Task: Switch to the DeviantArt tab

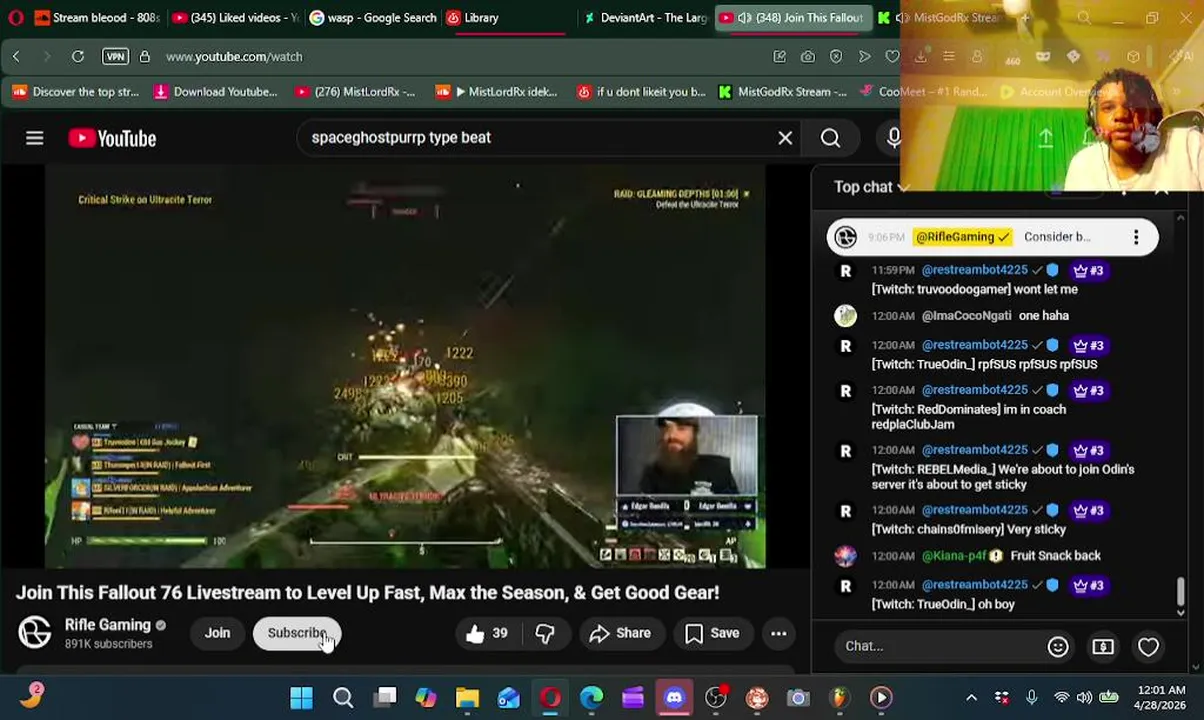Action: pos(646,18)
